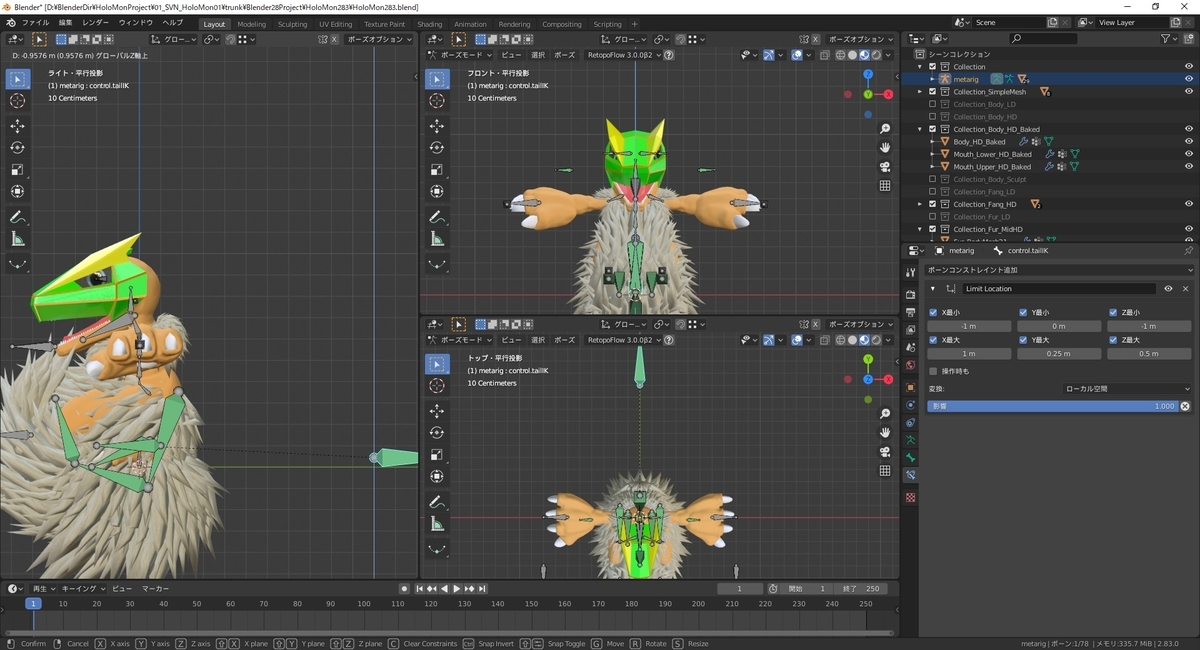The width and height of the screenshot is (1200, 650).
Task: Switch to the UV Editing workspace tab
Action: (336, 24)
